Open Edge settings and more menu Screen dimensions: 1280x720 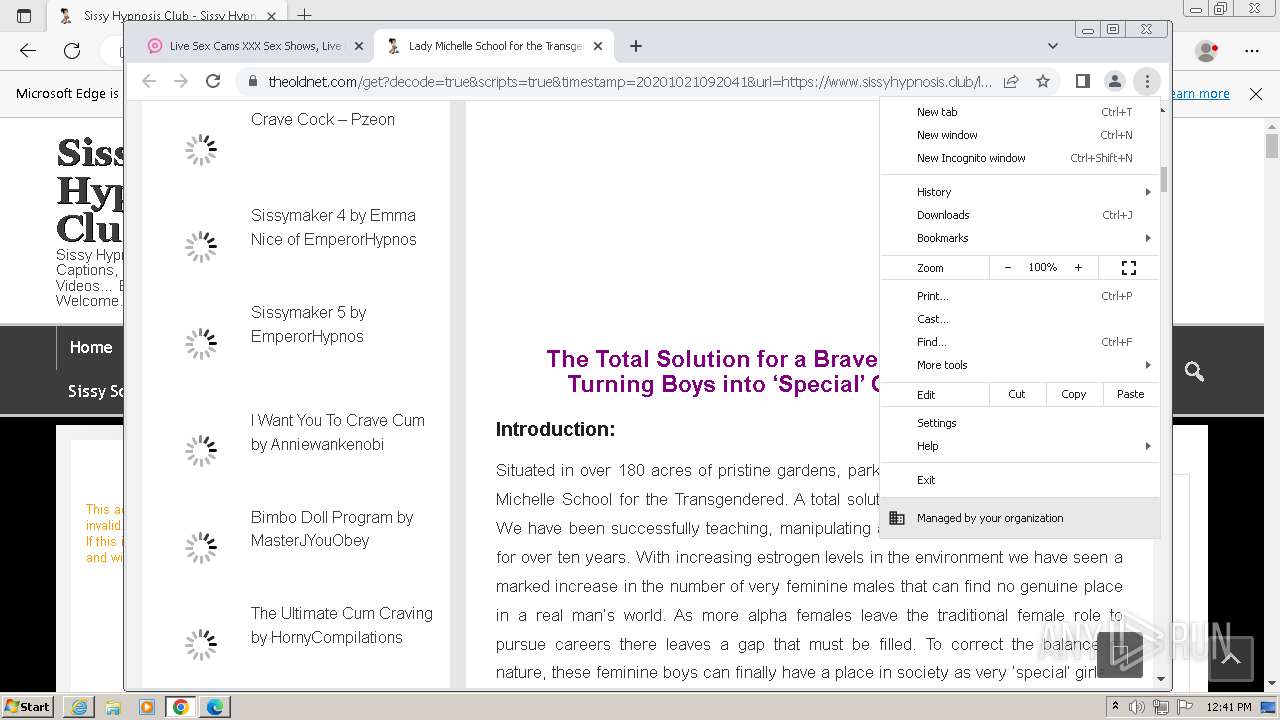click(x=1252, y=50)
